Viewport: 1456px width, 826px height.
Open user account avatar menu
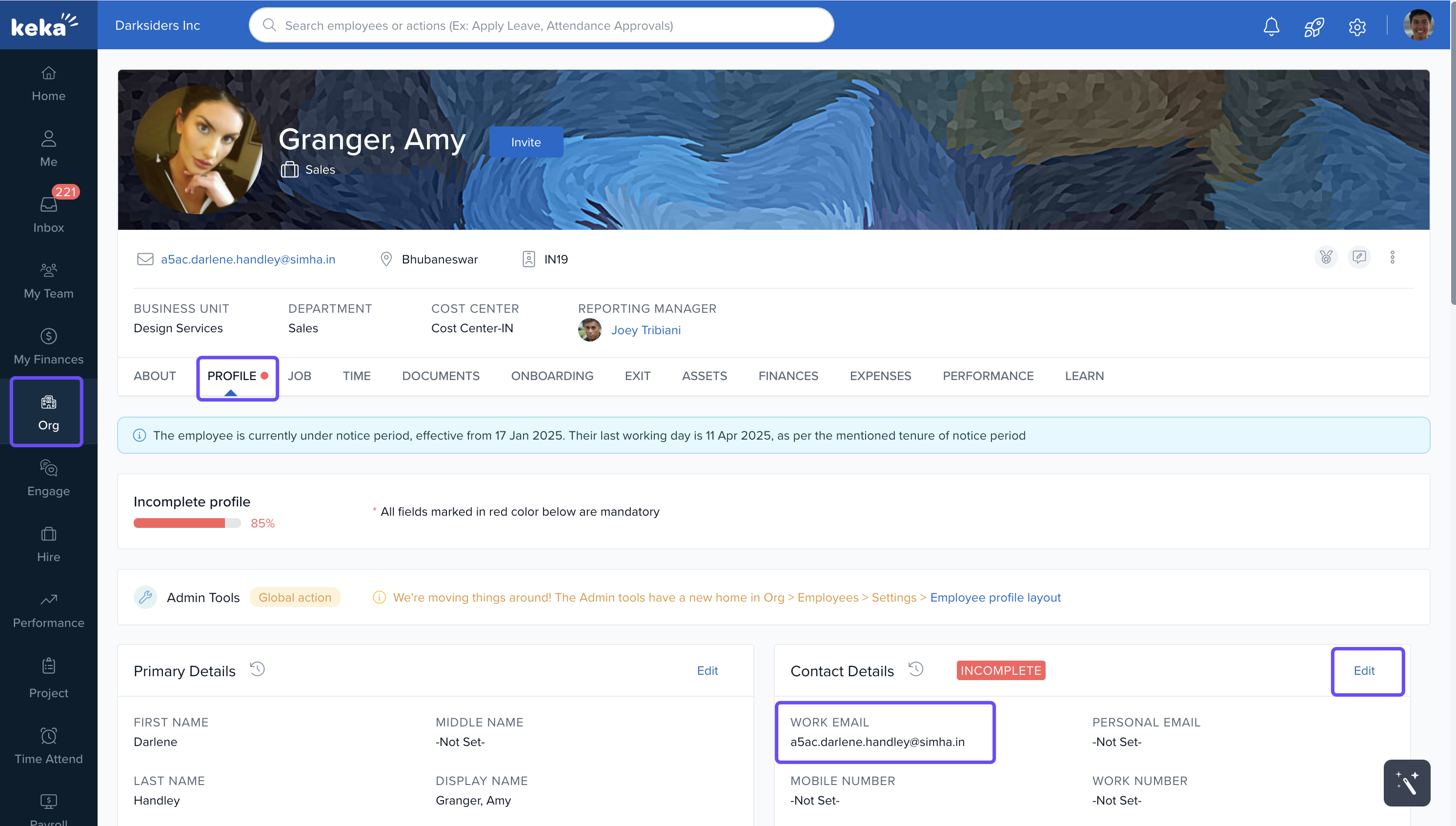point(1418,25)
